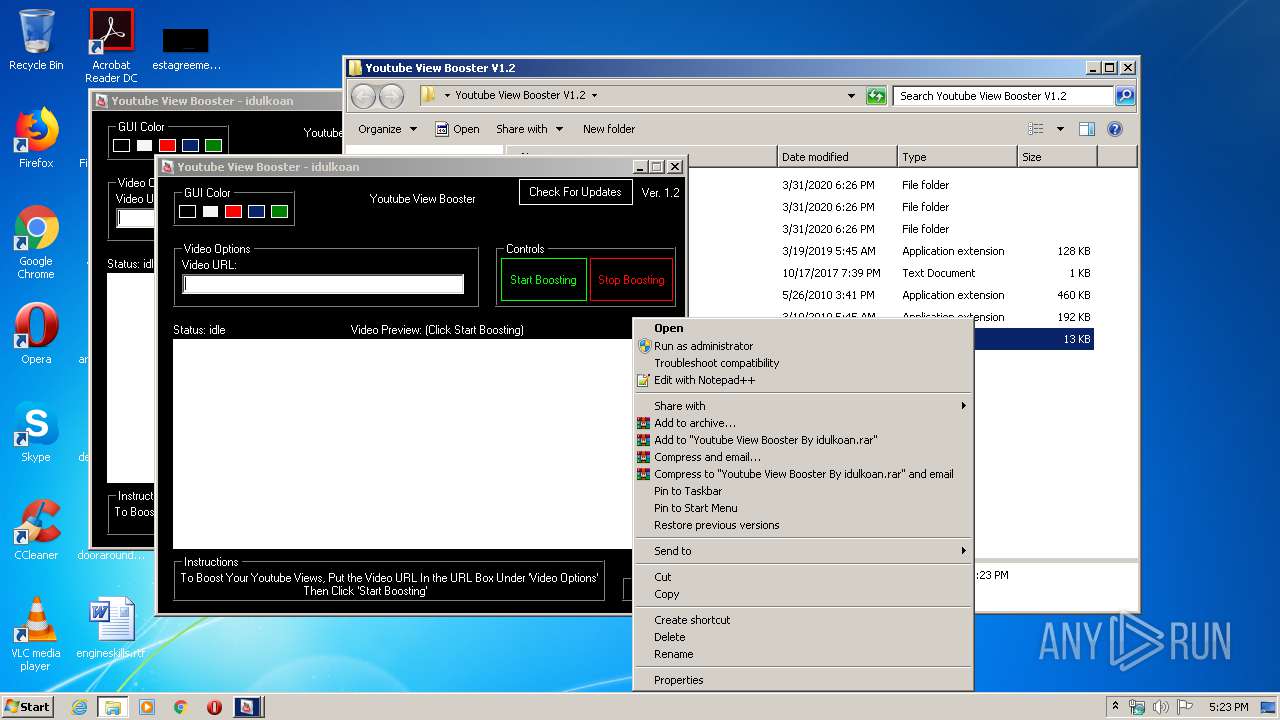Switch to Youtube View Booster taskbar button

pyautogui.click(x=247, y=707)
